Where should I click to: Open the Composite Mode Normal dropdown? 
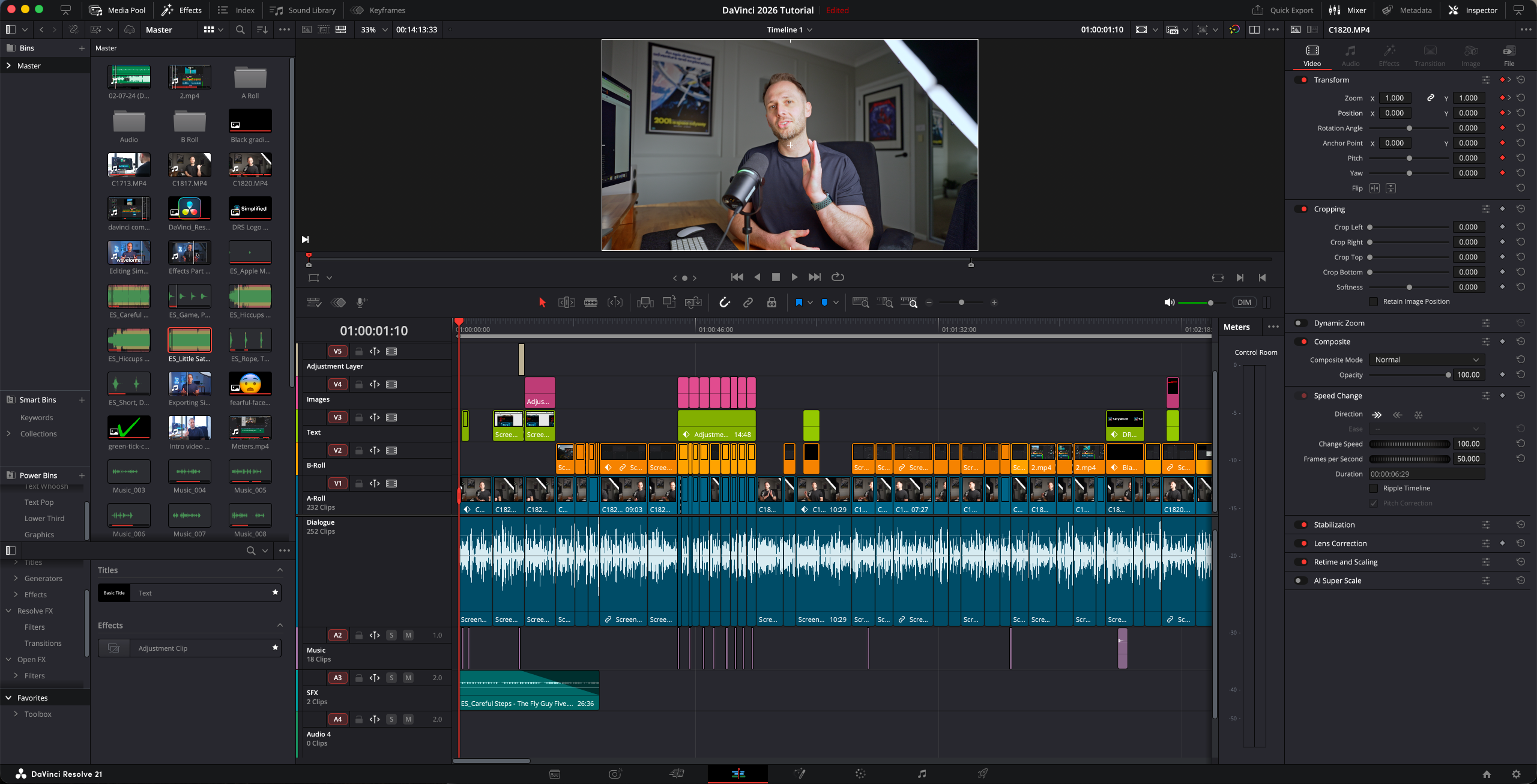(1427, 360)
